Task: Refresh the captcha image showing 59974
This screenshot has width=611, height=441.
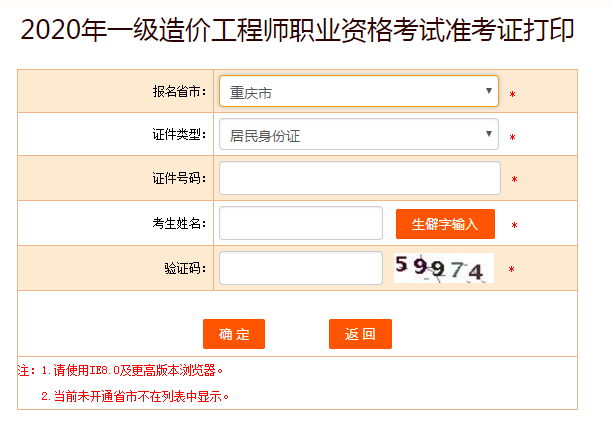Action: pyautogui.click(x=443, y=268)
